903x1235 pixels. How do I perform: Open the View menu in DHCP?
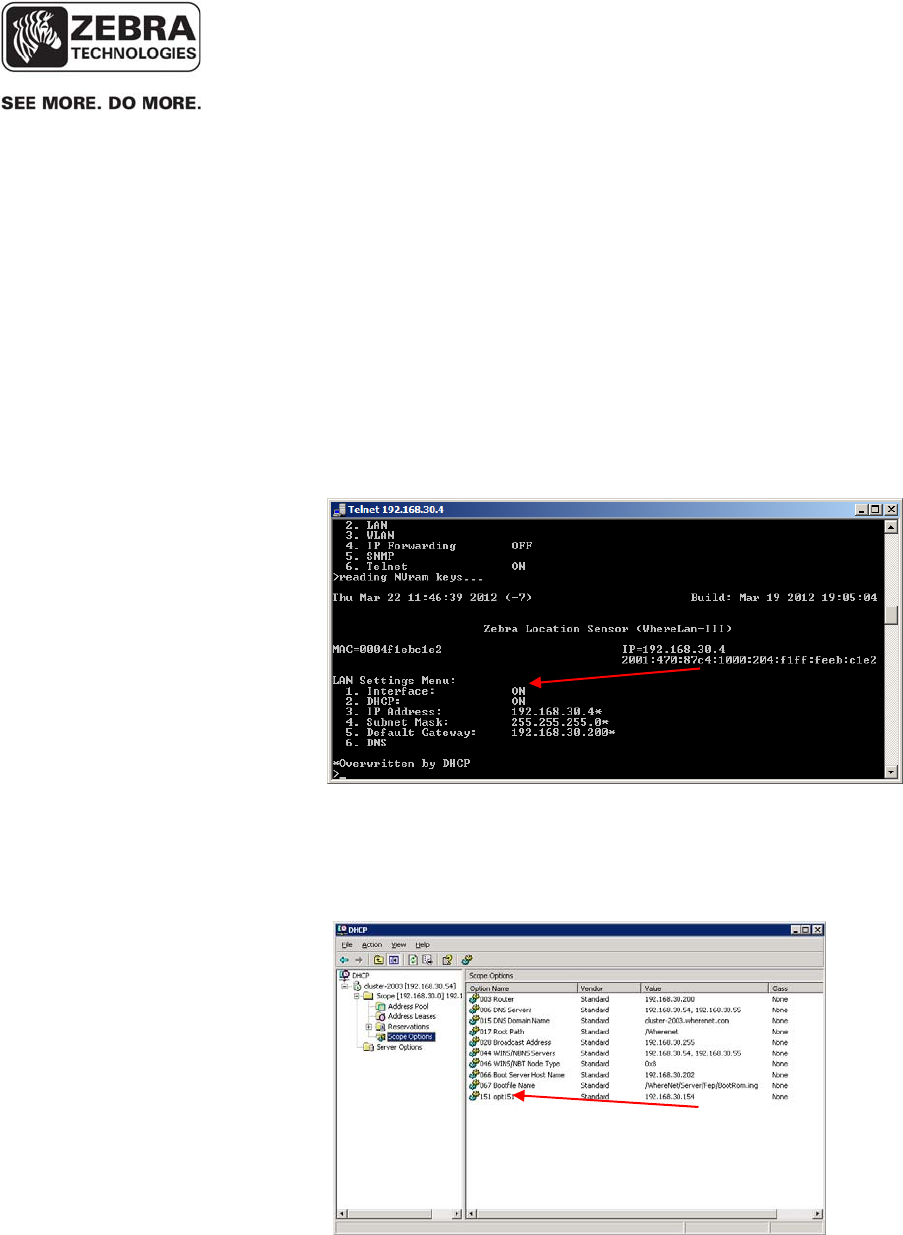click(x=399, y=945)
